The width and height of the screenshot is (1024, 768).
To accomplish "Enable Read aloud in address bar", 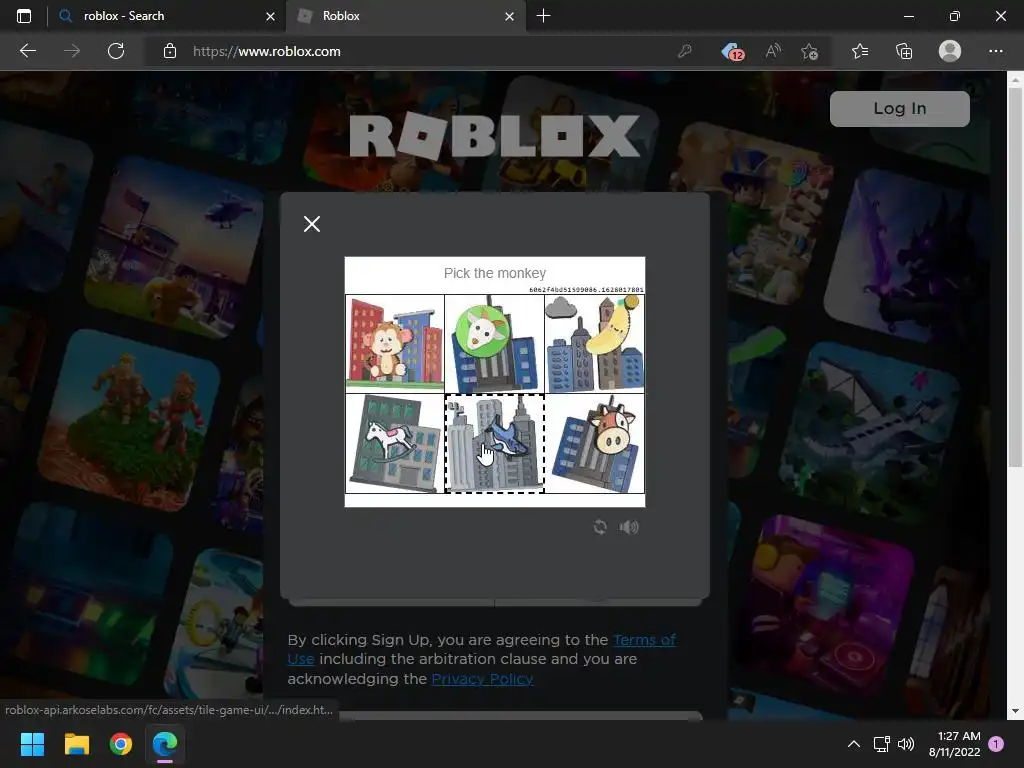I will coord(773,51).
